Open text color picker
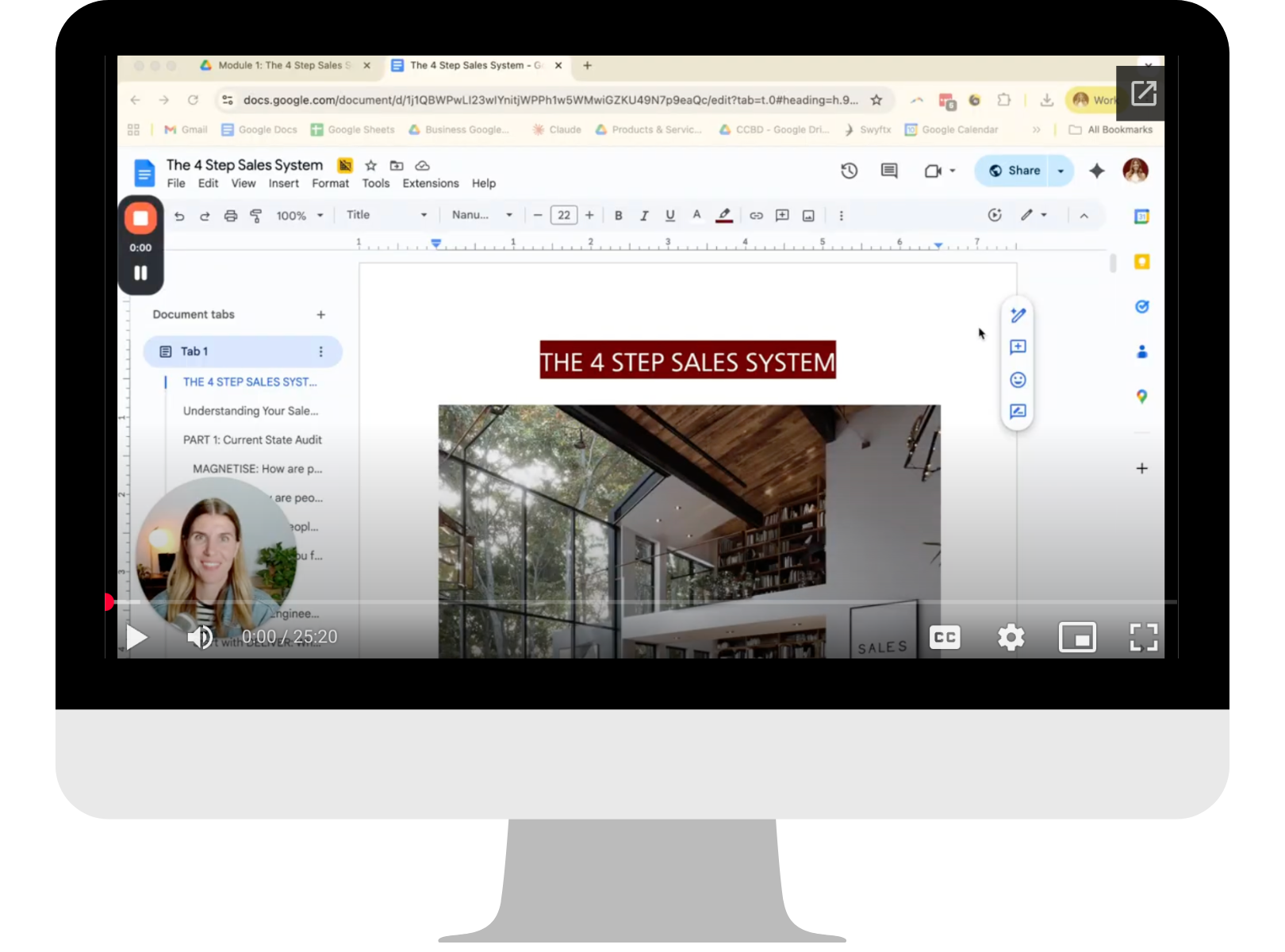The height and width of the screenshot is (952, 1285). coord(696,215)
